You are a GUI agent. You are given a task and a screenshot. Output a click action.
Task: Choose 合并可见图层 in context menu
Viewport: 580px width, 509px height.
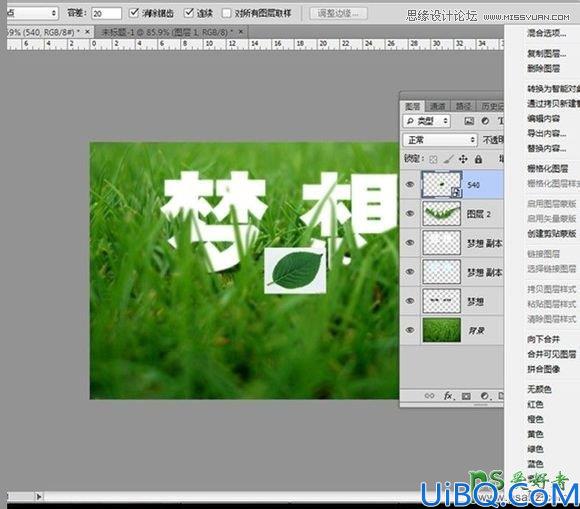click(x=552, y=354)
